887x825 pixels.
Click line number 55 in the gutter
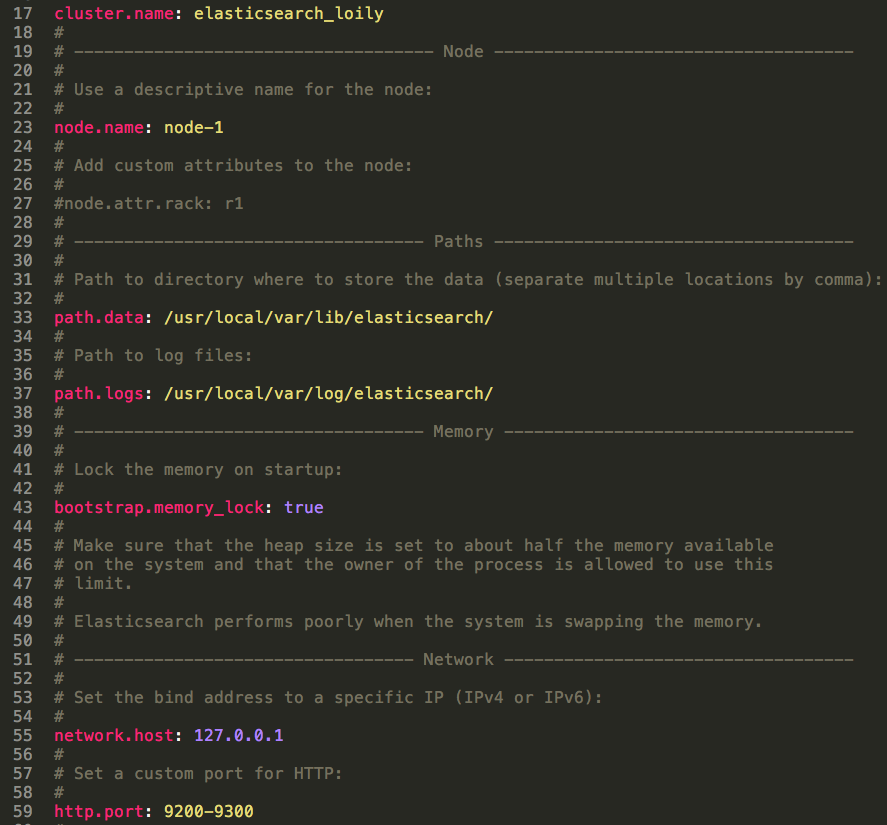[x=23, y=735]
